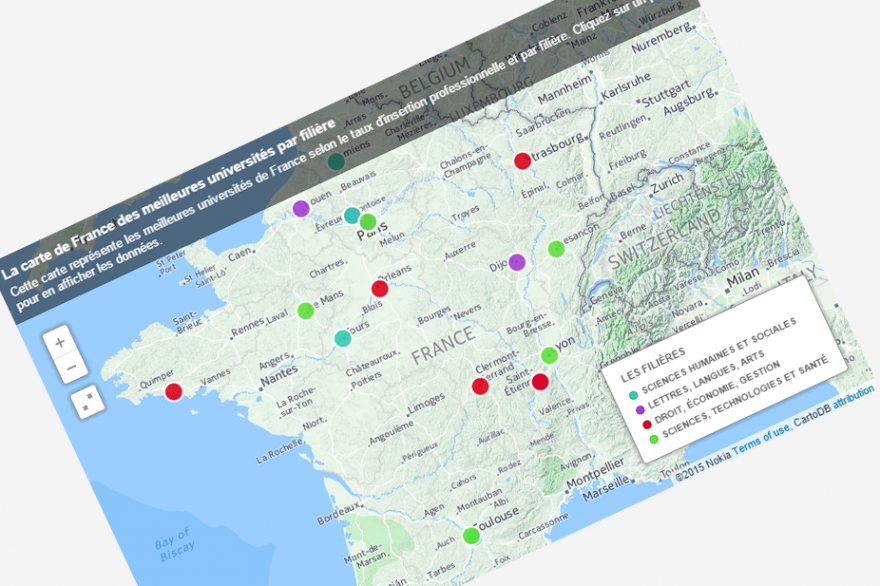Click the dark teal marker near Amiens
Screen dimensions: 880x586
336,161
